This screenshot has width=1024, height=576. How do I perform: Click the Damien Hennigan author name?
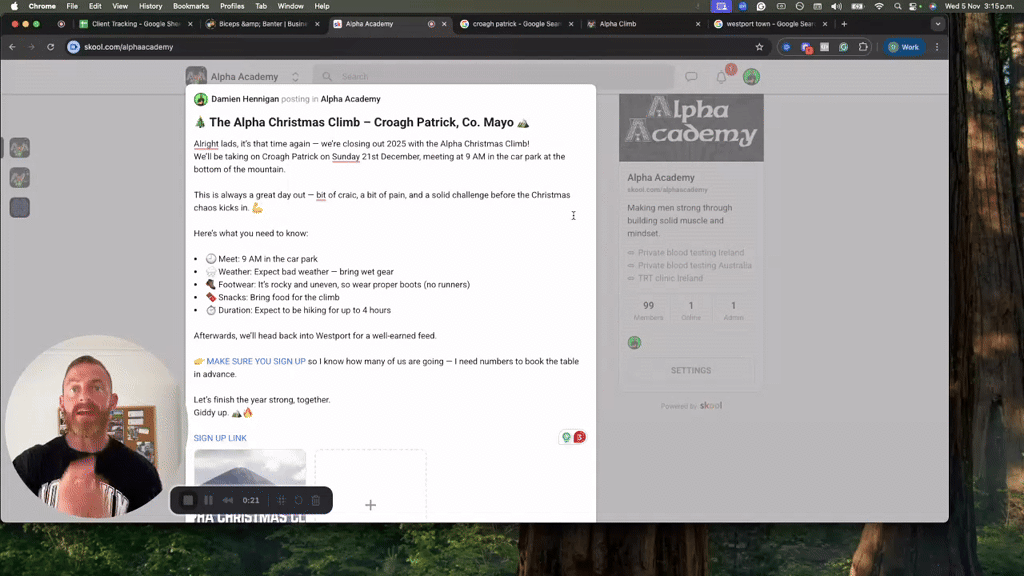coord(245,99)
